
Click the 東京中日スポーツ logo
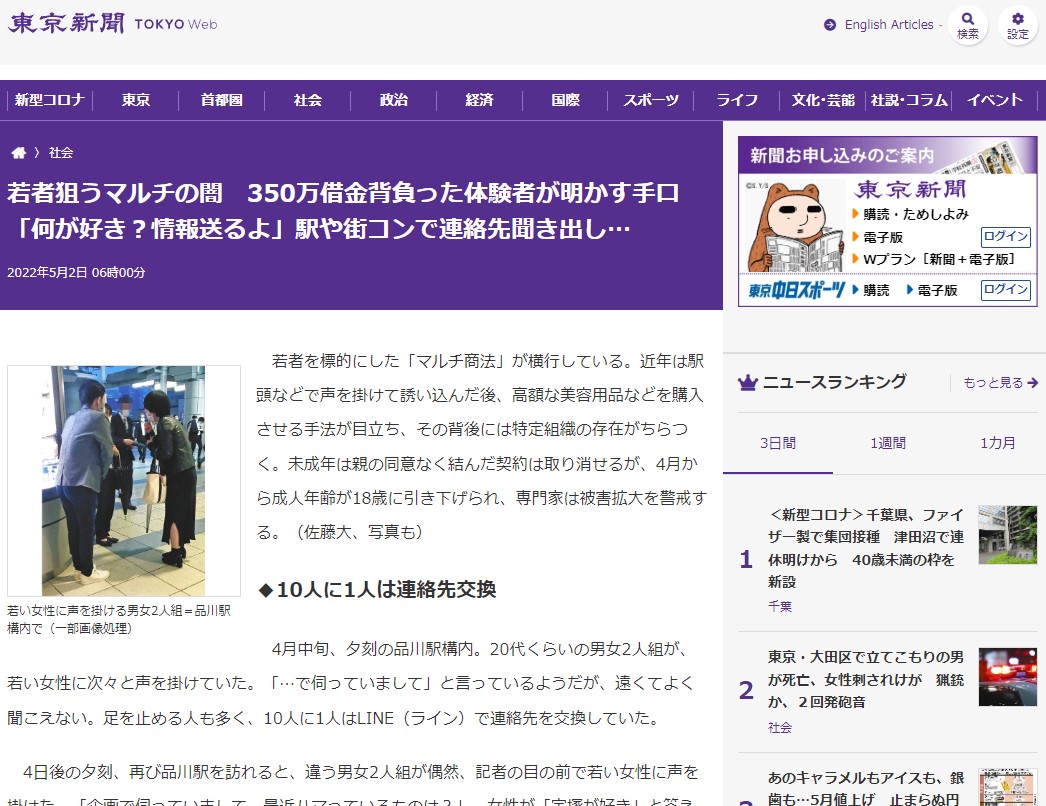click(797, 290)
